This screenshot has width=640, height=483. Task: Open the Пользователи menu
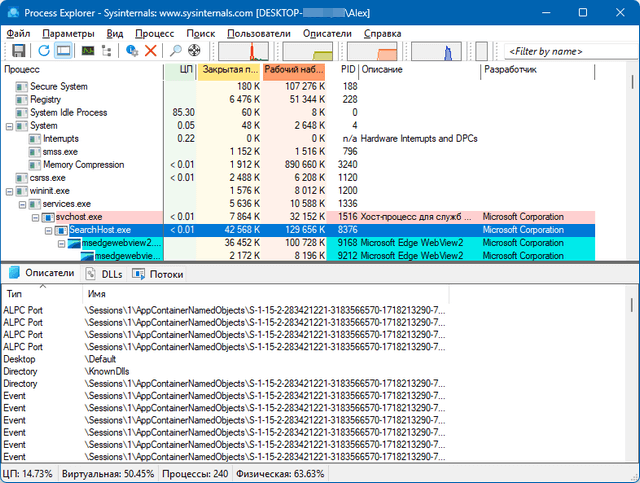pyautogui.click(x=259, y=33)
